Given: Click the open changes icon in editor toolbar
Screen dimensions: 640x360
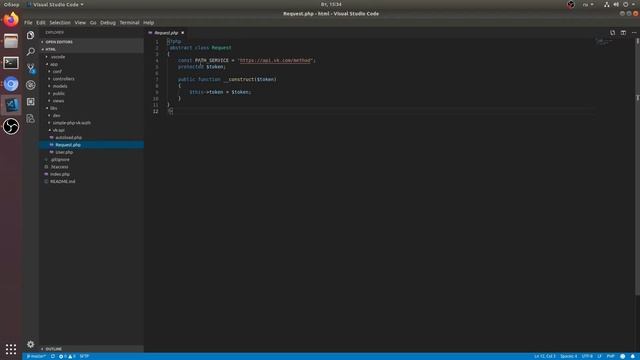Looking at the screenshot, I should click(x=612, y=33).
